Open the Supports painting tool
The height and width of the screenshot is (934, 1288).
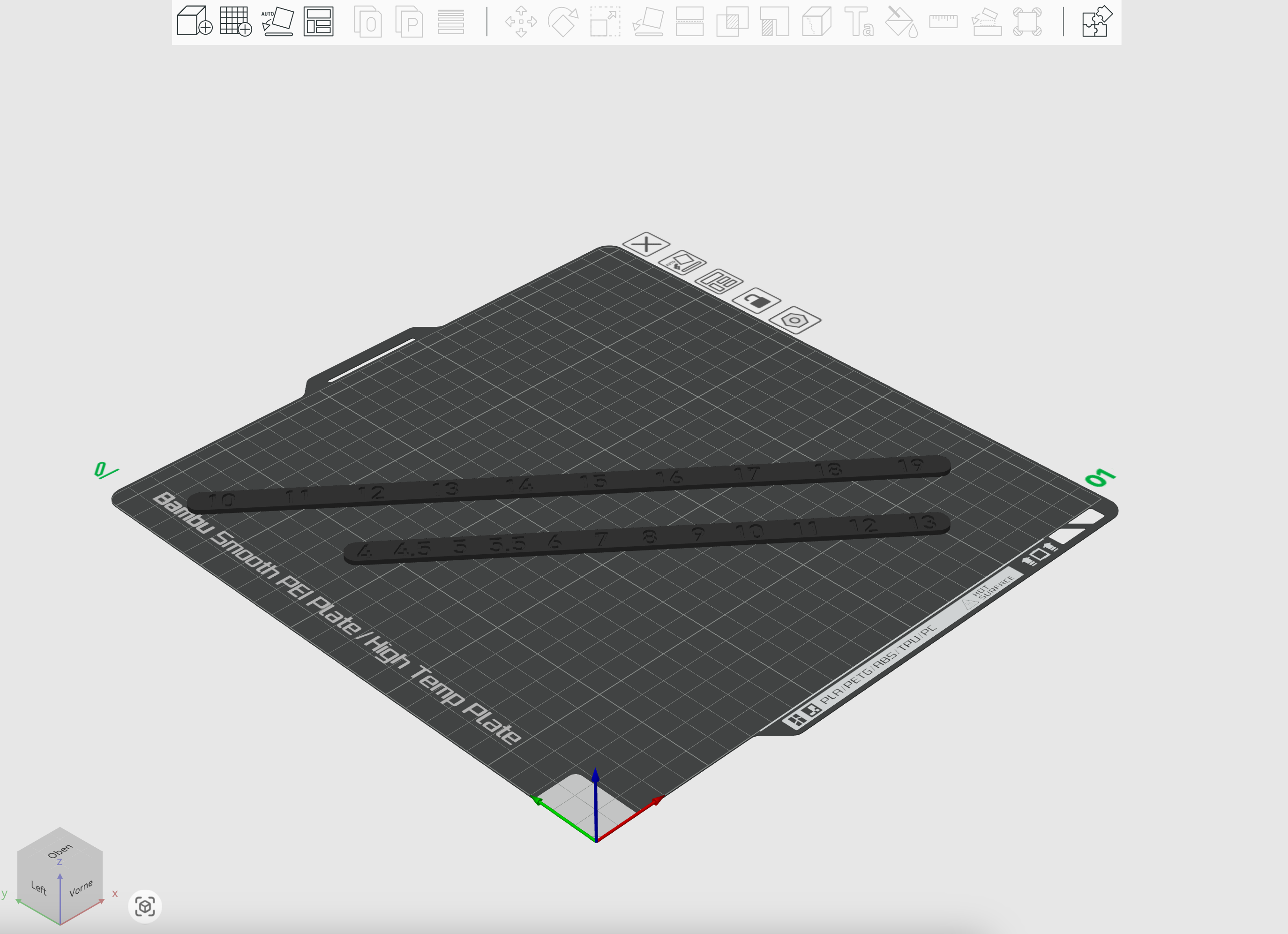pos(775,22)
